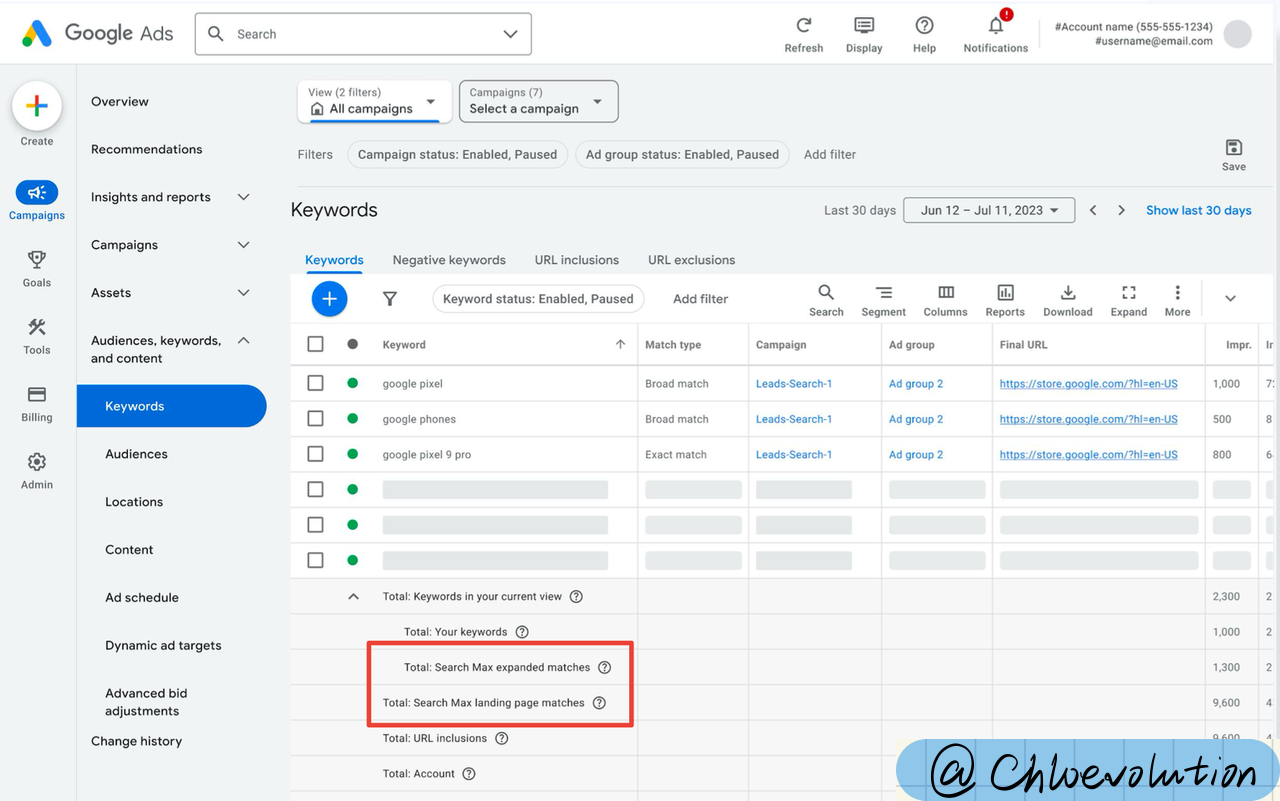Screen dimensions: 1280x801
Task: Open the Display settings icon
Action: [x=864, y=26]
